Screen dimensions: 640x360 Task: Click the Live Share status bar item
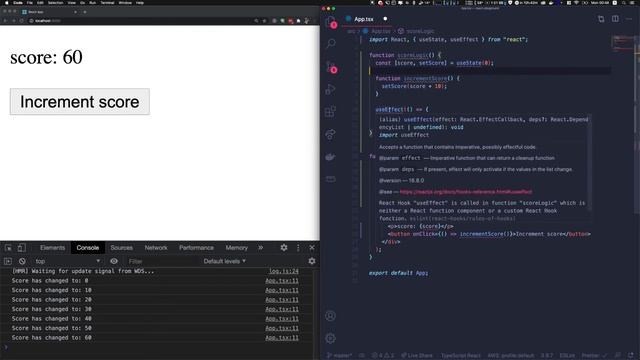[416, 356]
